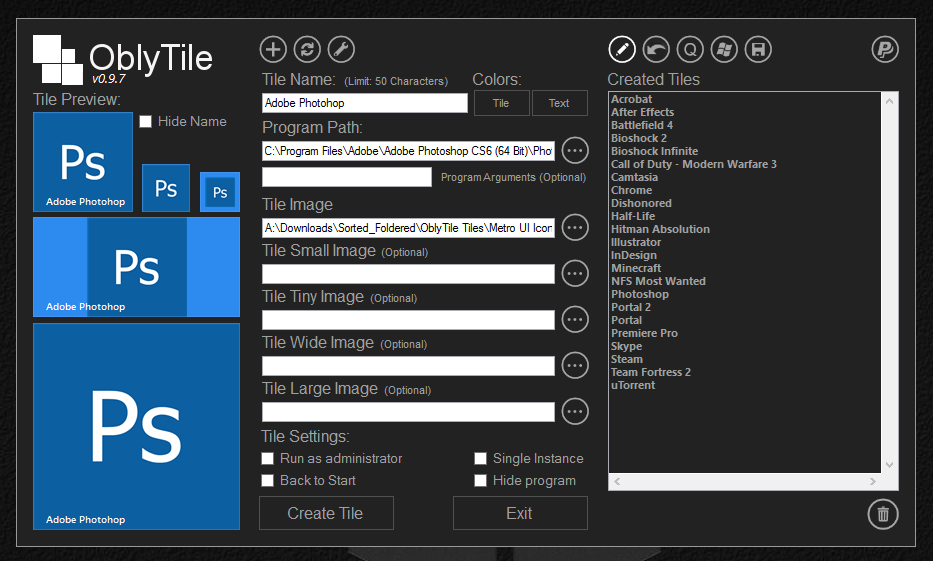Toggle the Hide Name checkbox
The height and width of the screenshot is (561, 933).
point(145,121)
